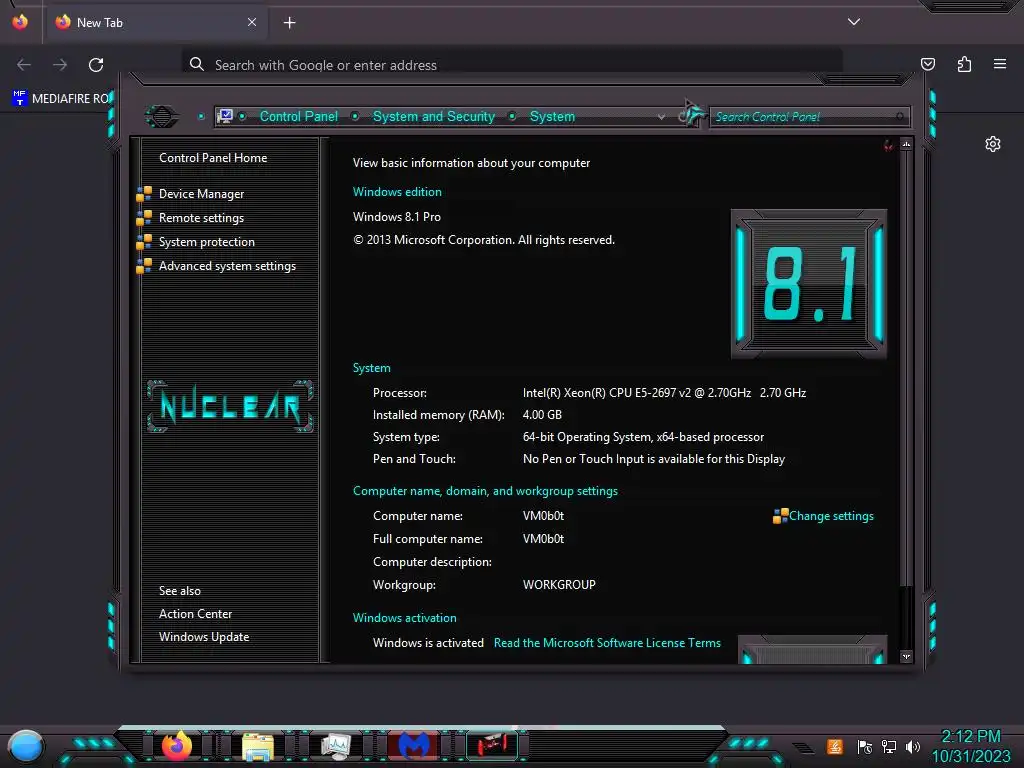Open Advanced system settings
This screenshot has height=768, width=1024.
pos(227,266)
